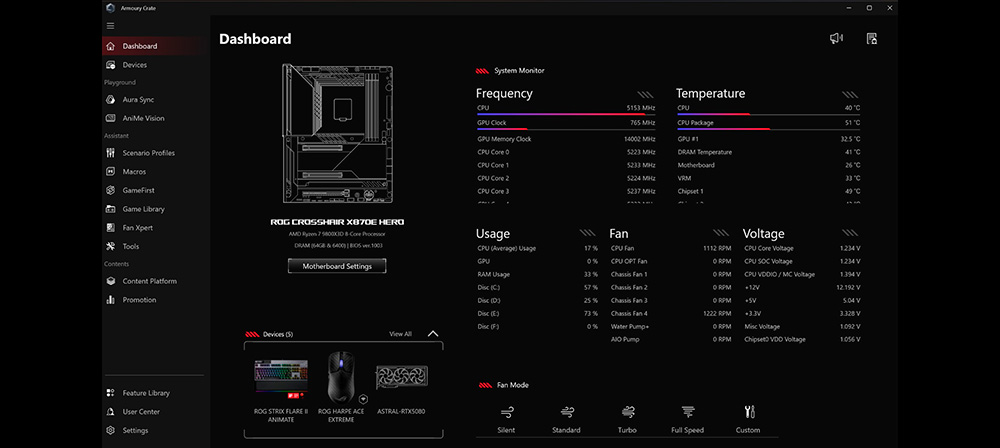Click the Settings gear icon
The width and height of the screenshot is (1000, 448).
(x=110, y=430)
